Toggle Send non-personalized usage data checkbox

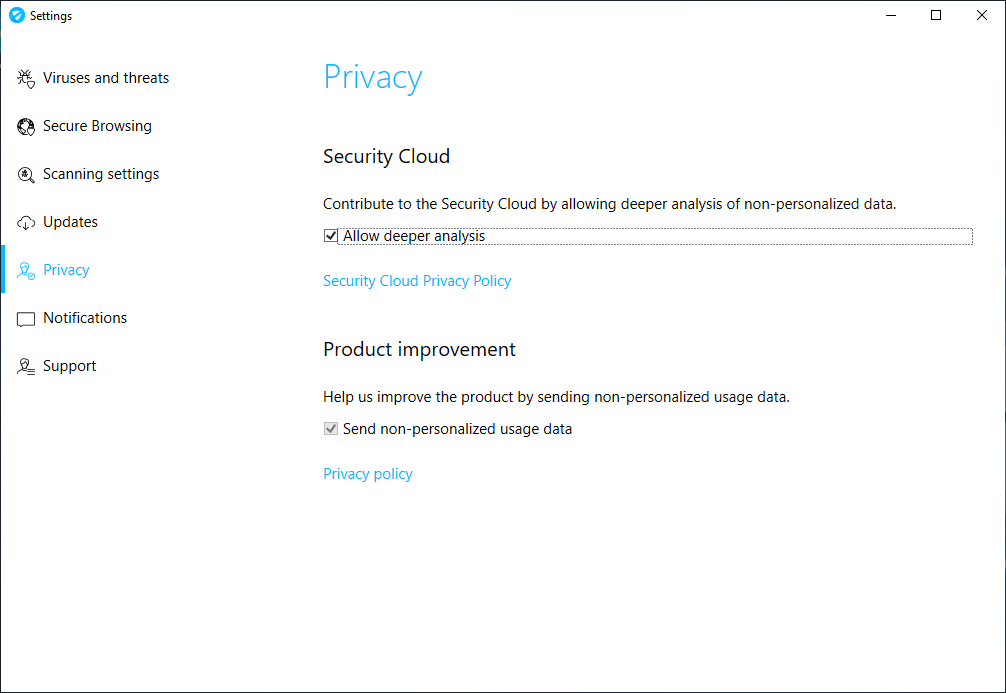(x=331, y=429)
